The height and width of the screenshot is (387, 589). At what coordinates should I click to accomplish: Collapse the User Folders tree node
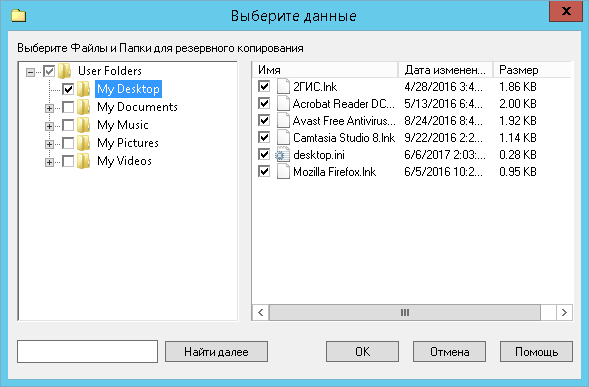[30, 72]
